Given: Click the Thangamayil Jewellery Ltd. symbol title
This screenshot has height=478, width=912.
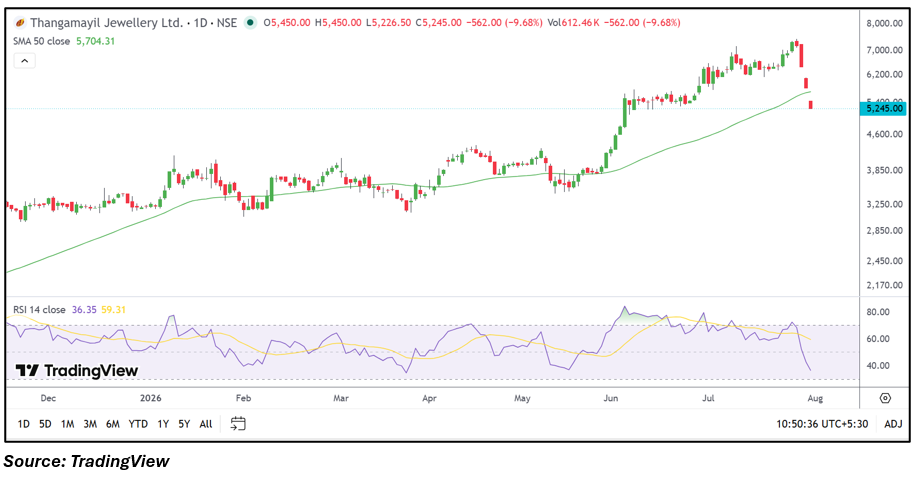Looking at the screenshot, I should [x=106, y=23].
